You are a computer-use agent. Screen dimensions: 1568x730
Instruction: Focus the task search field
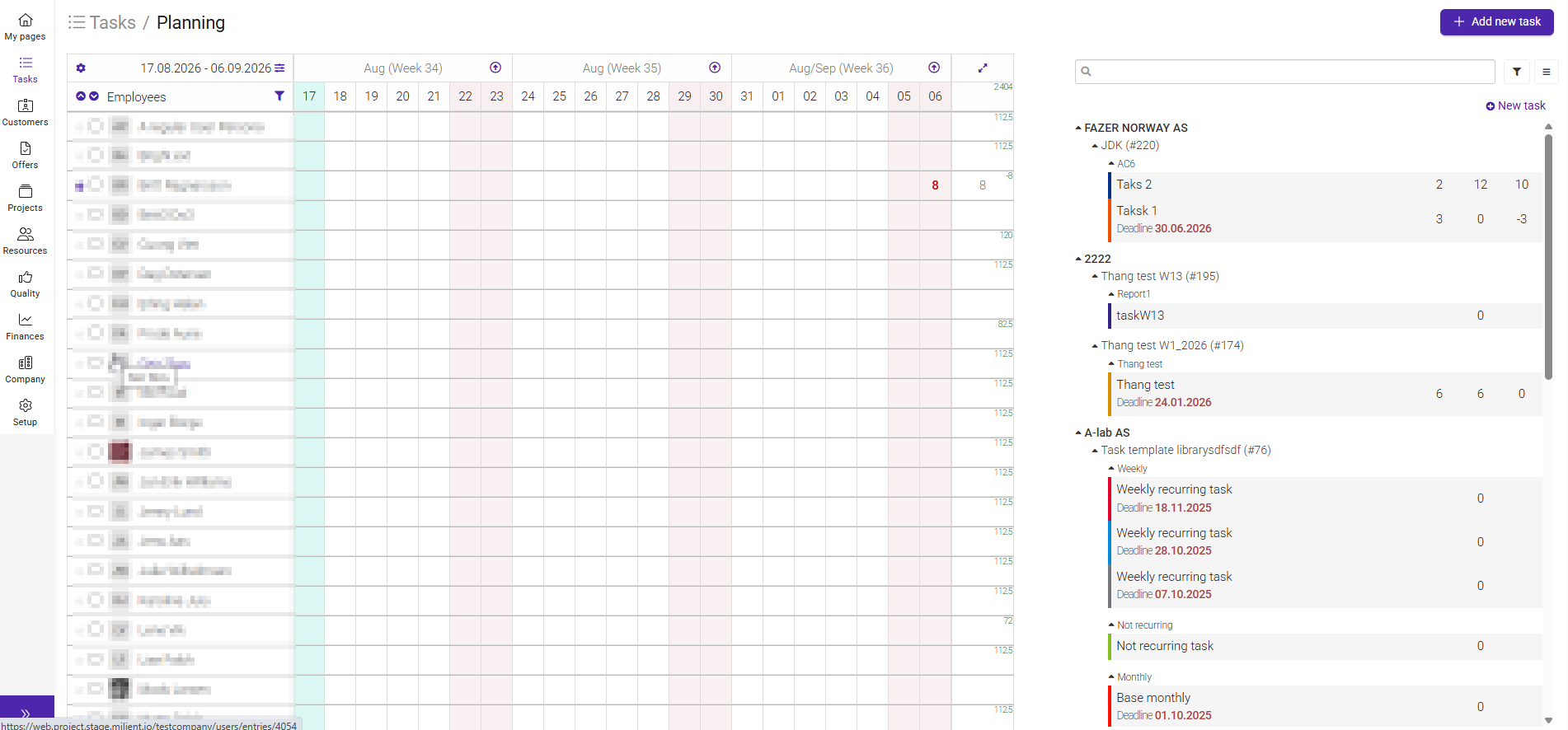(1284, 72)
